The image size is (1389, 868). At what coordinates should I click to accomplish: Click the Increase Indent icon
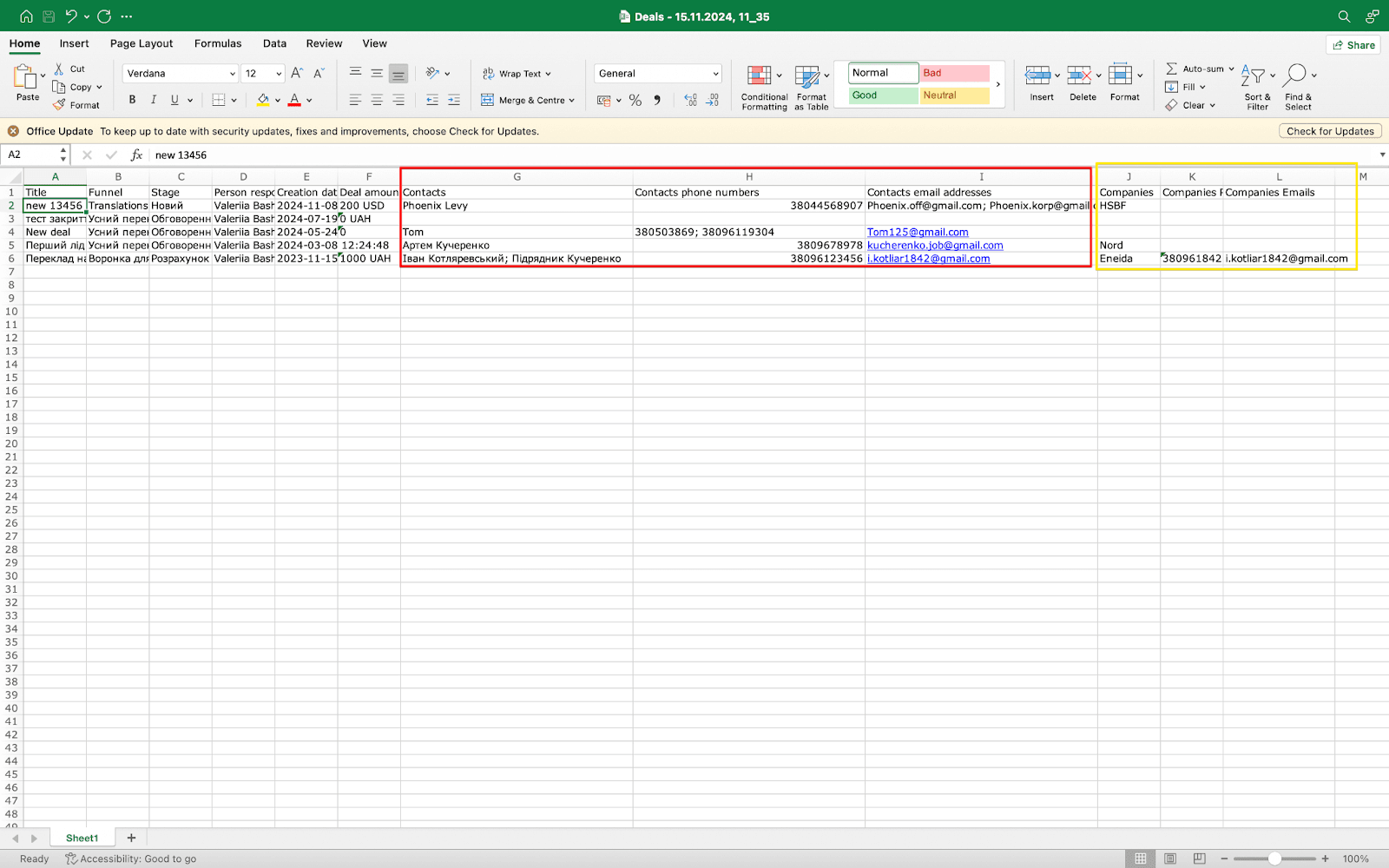(453, 101)
